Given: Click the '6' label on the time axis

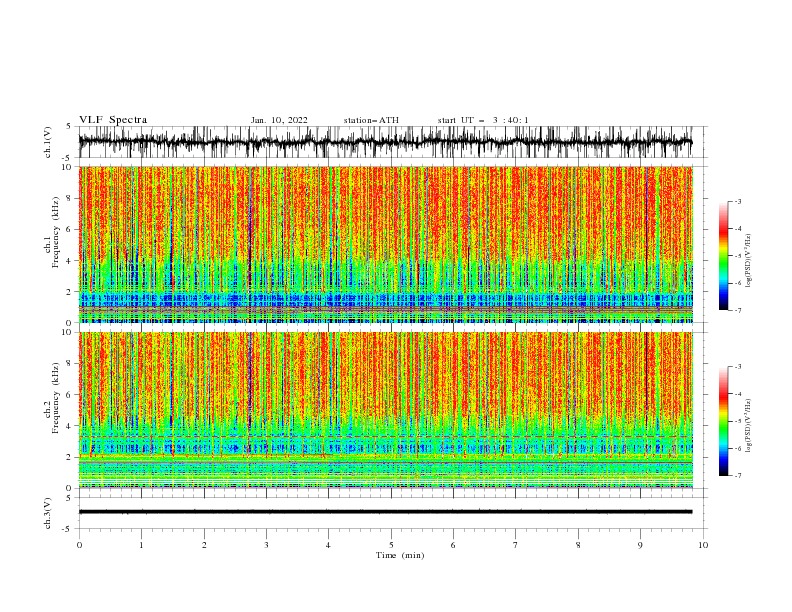Looking at the screenshot, I should coord(453,545).
